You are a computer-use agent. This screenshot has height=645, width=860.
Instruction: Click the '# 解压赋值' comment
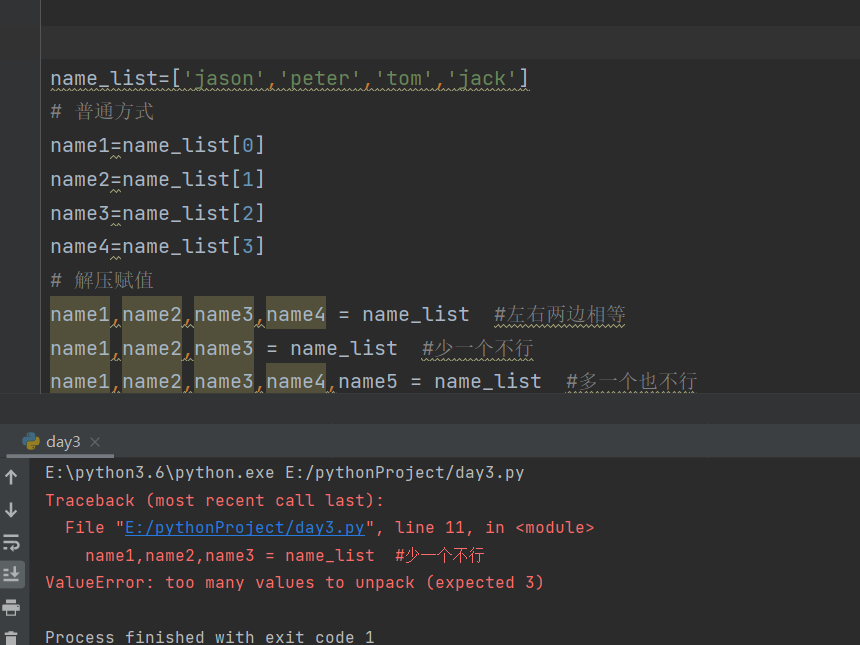(102, 281)
